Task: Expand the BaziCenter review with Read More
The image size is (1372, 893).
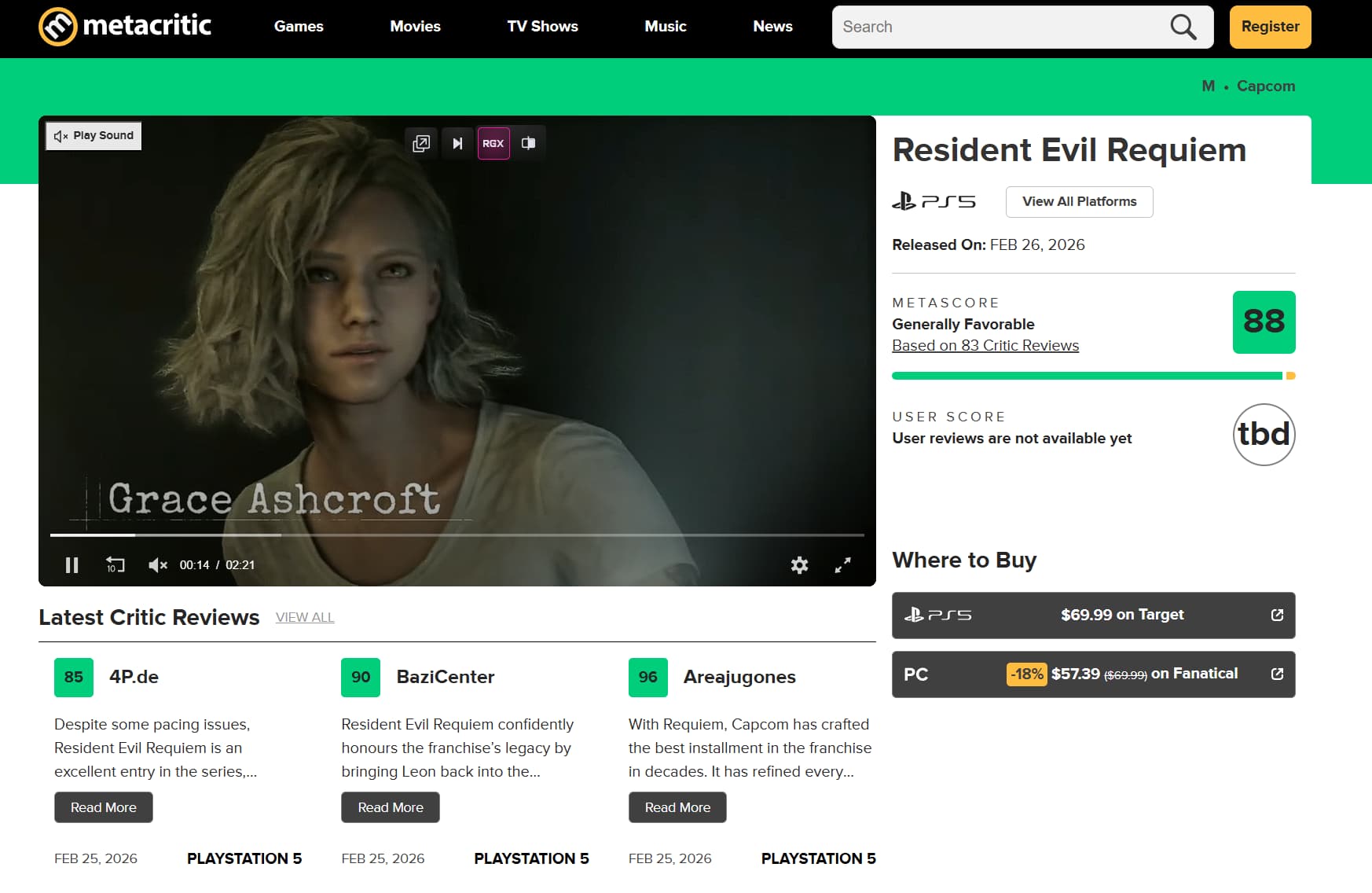Action: pyautogui.click(x=390, y=807)
